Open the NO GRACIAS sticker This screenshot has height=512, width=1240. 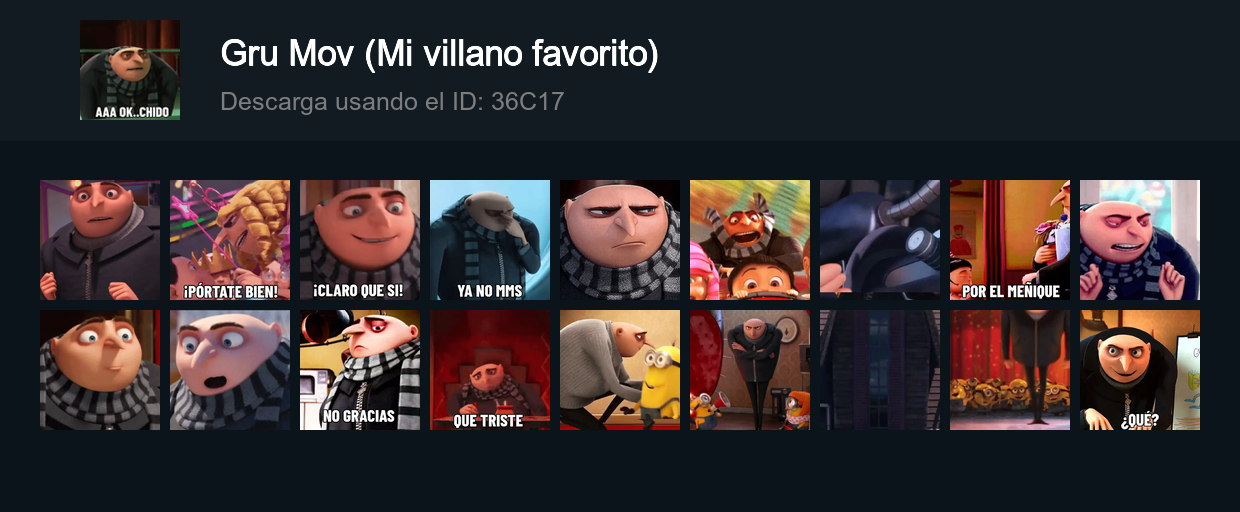pyautogui.click(x=360, y=370)
